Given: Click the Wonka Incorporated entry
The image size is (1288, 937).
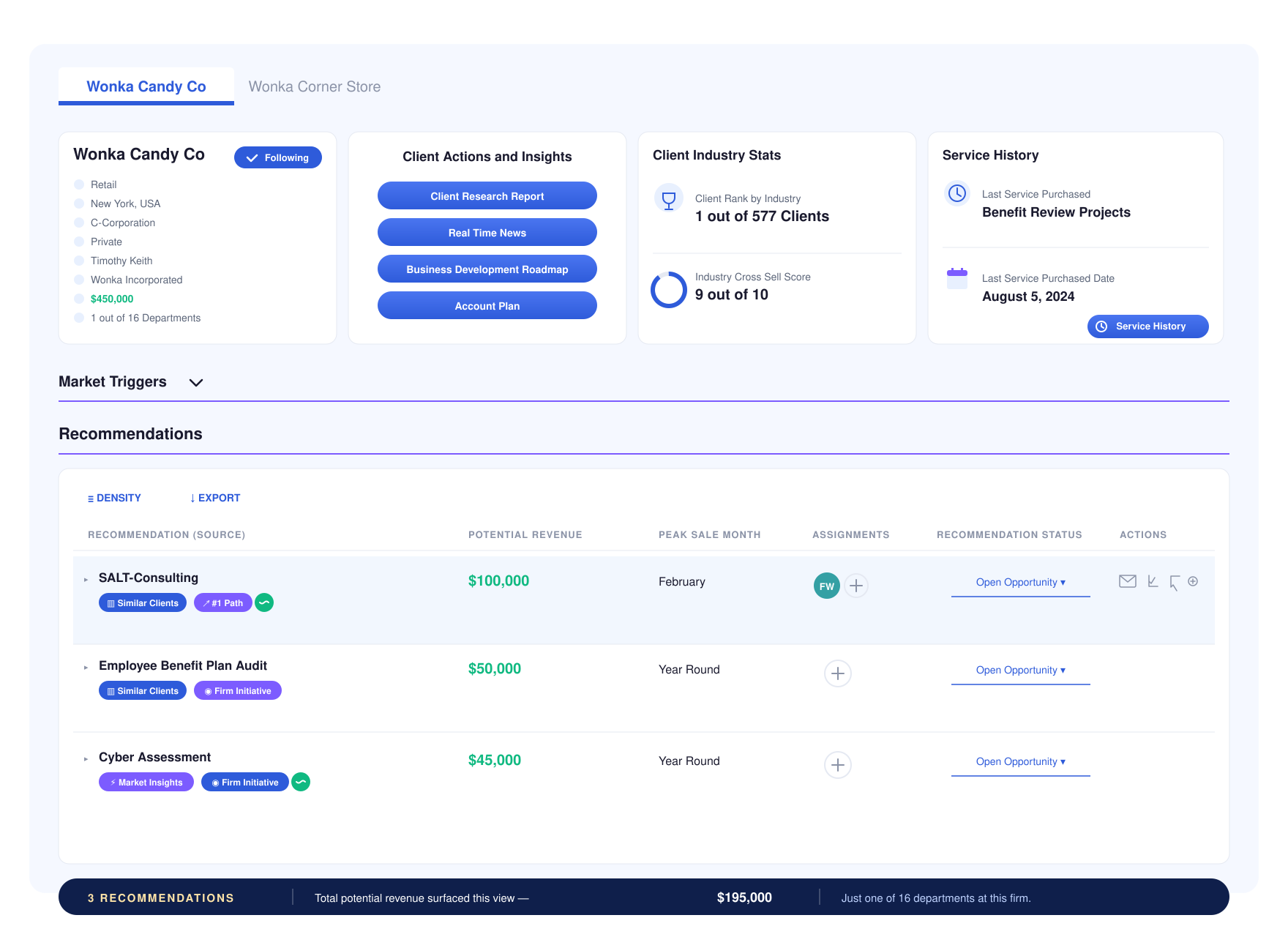Looking at the screenshot, I should pos(137,280).
